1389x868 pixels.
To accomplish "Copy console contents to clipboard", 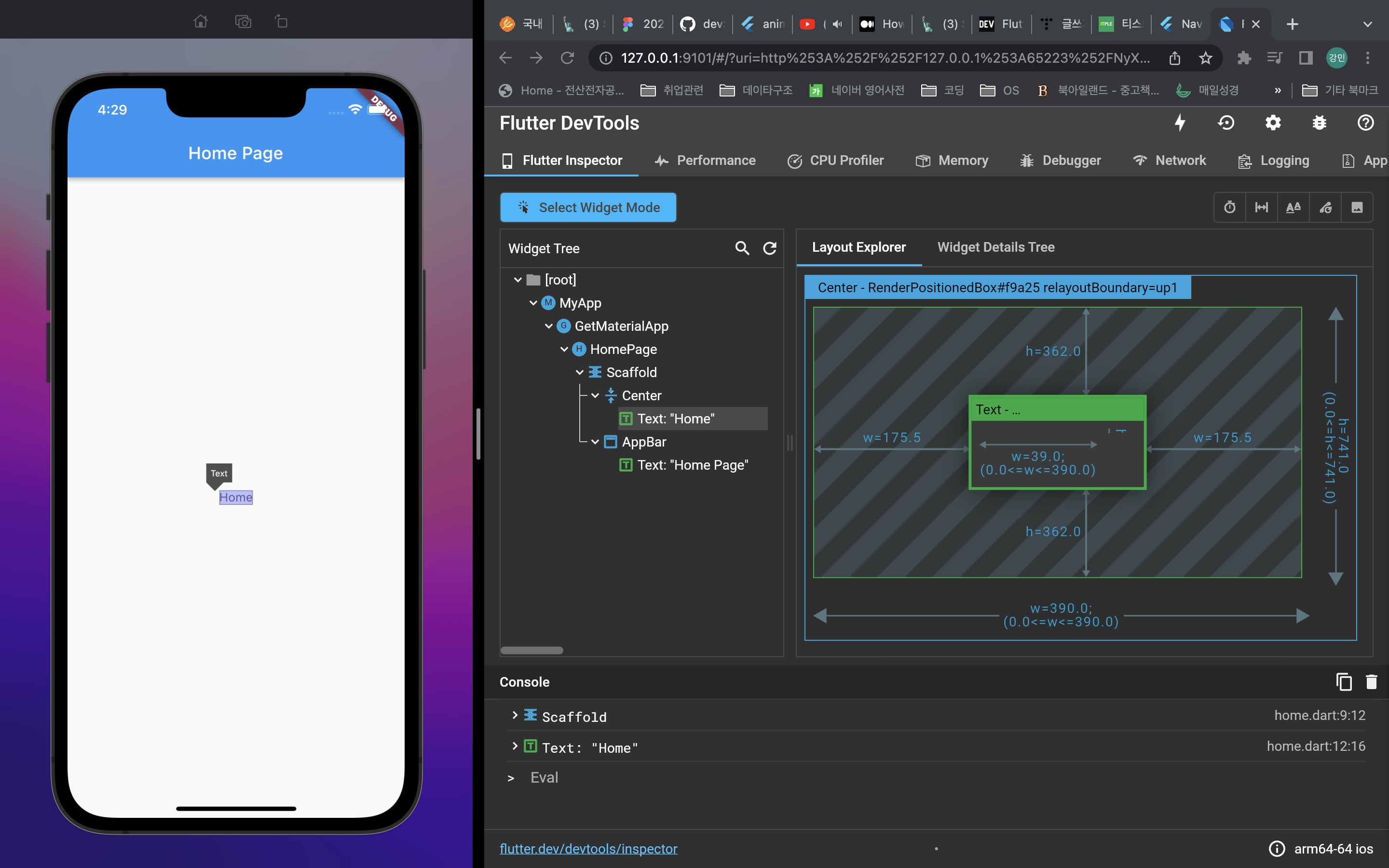I will click(x=1344, y=682).
